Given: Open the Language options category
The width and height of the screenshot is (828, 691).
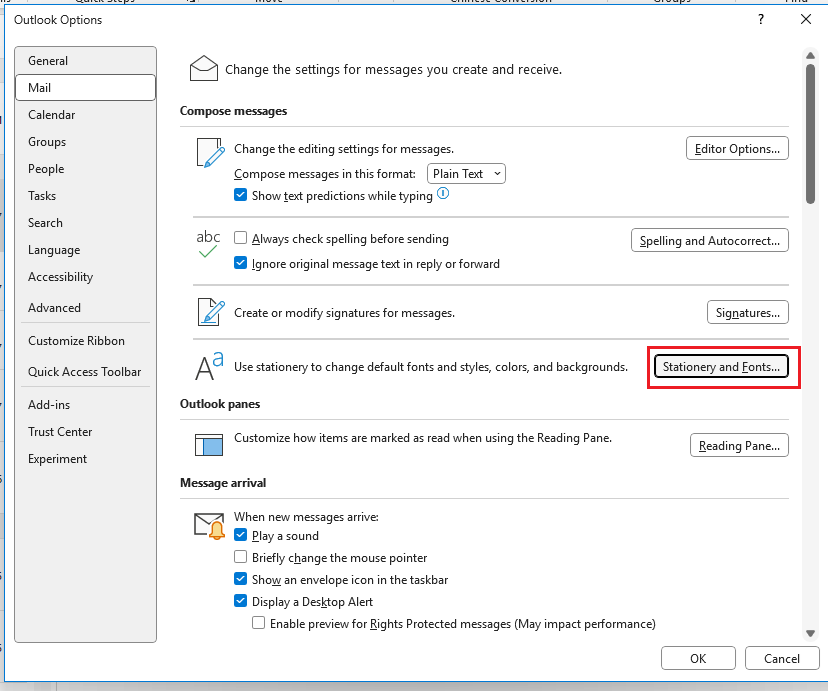Looking at the screenshot, I should pyautogui.click(x=86, y=249).
